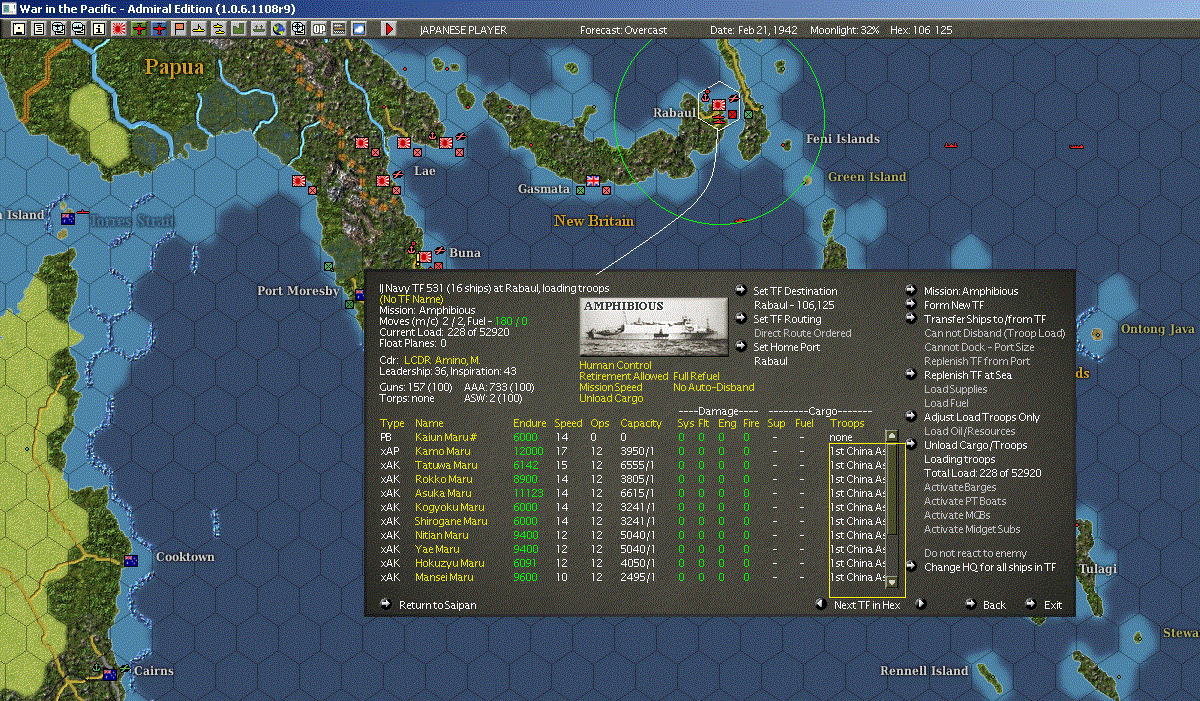Click the OP toolbar icon
Viewport: 1200px width, 701px height.
point(319,29)
